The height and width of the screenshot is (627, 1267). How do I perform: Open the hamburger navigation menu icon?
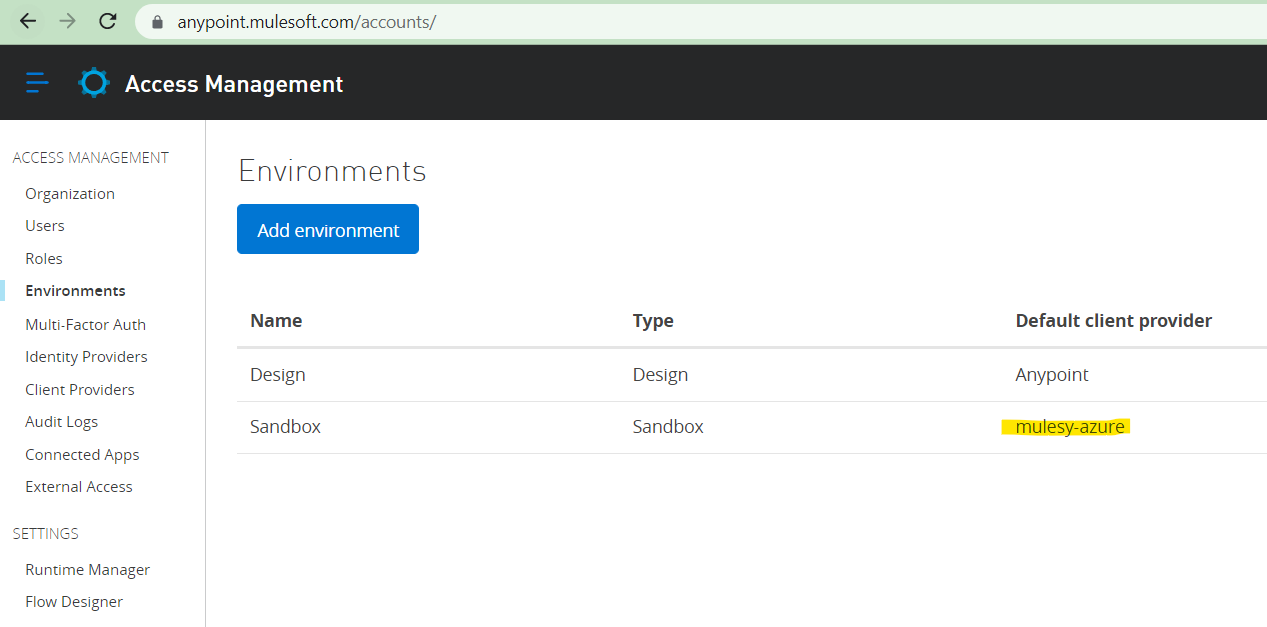click(x=37, y=83)
